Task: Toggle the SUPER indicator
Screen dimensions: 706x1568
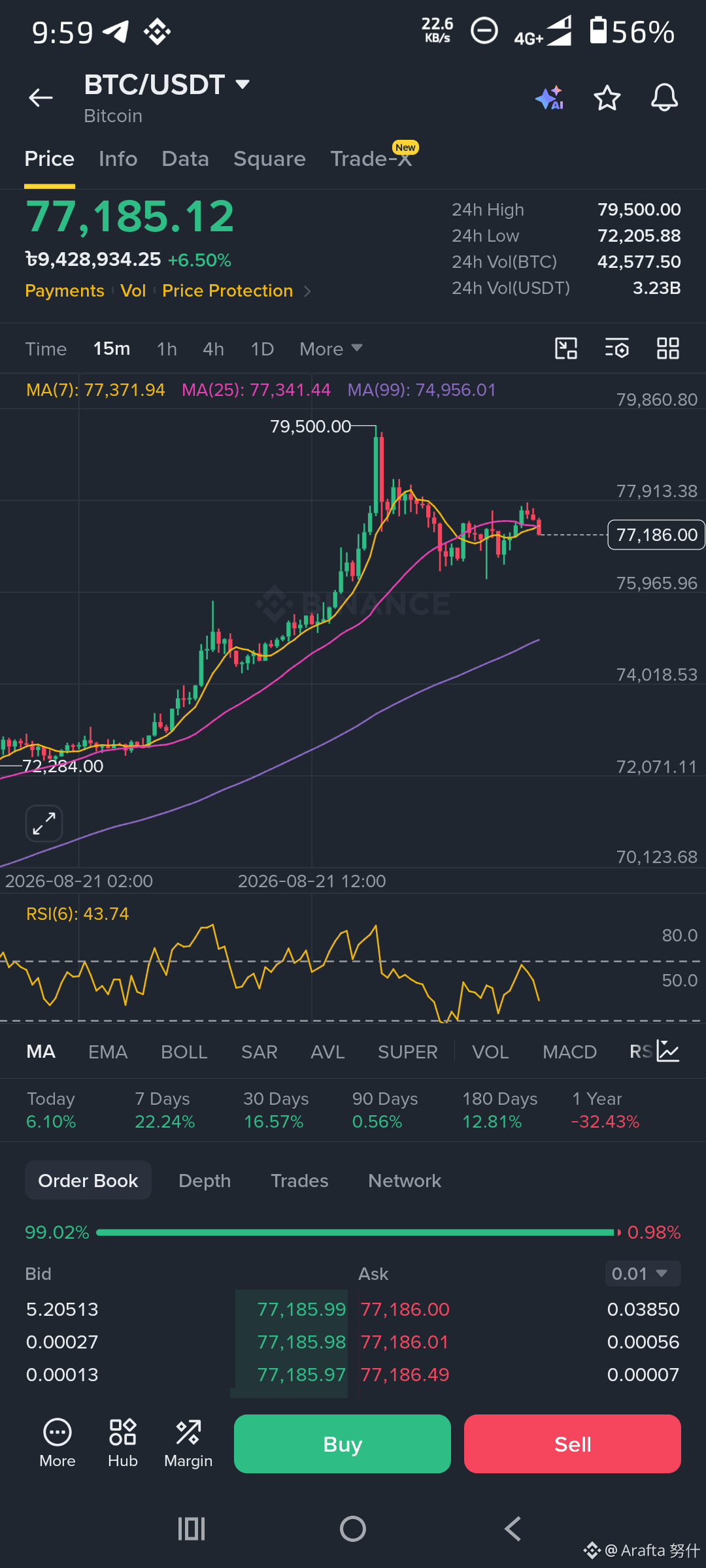Action: (x=408, y=1052)
